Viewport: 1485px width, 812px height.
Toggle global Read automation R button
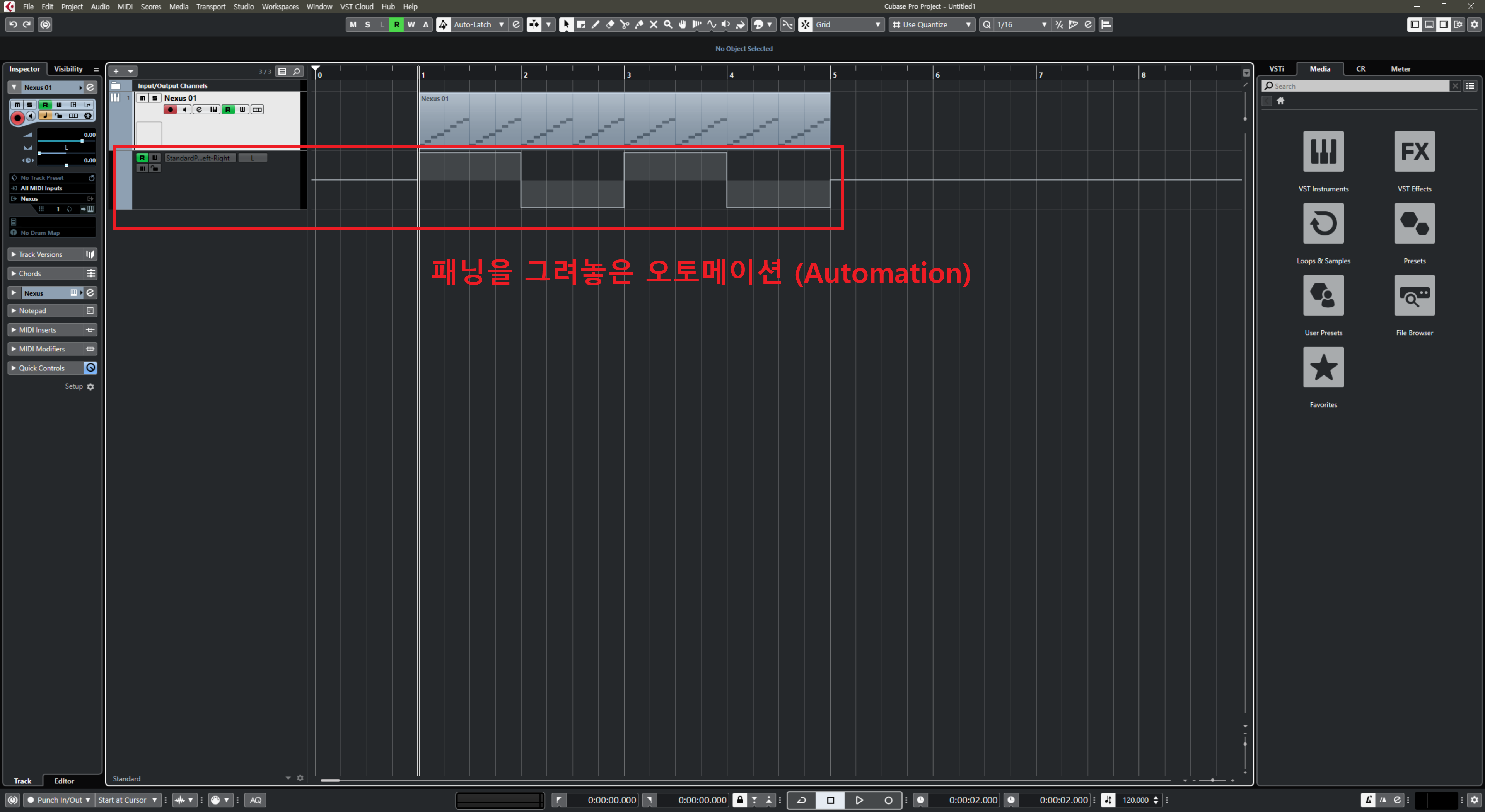point(396,25)
